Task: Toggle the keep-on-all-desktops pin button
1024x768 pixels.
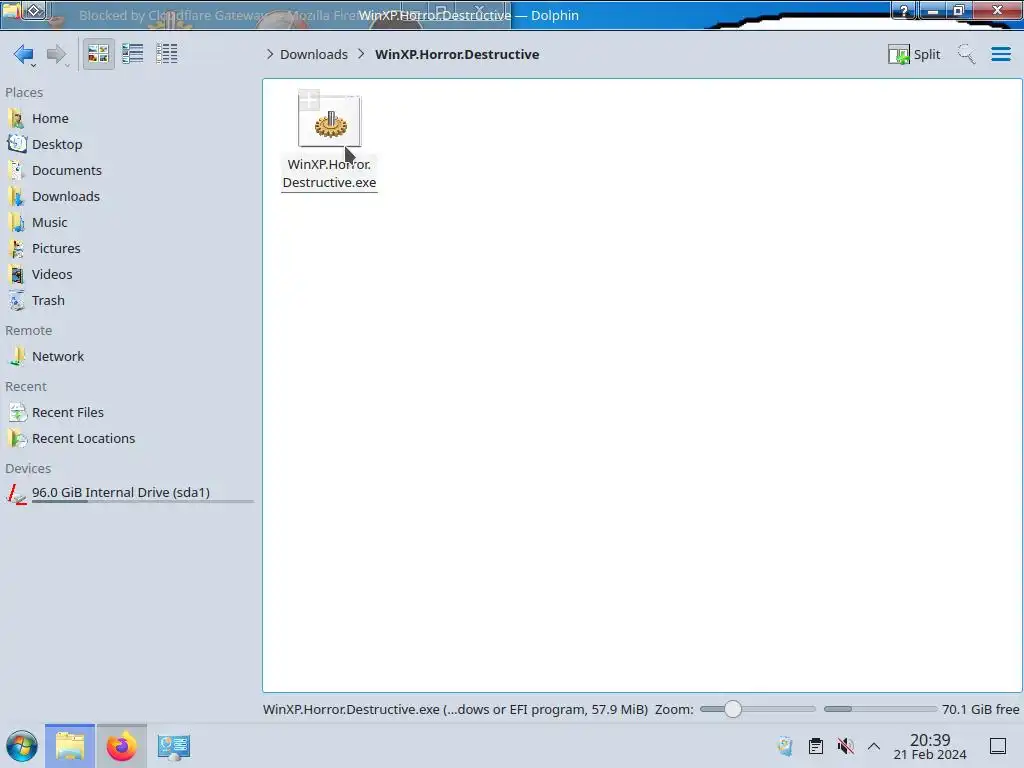Action: point(35,10)
